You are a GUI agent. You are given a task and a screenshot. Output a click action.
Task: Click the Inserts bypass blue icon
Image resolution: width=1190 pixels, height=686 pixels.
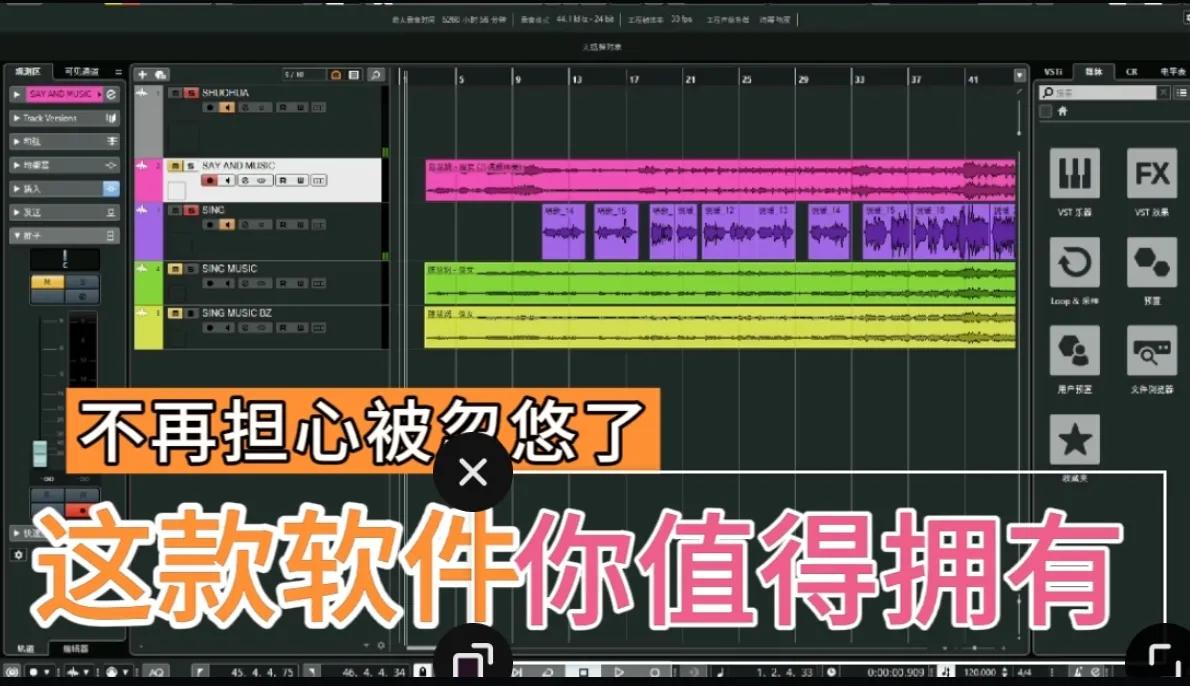click(x=111, y=188)
